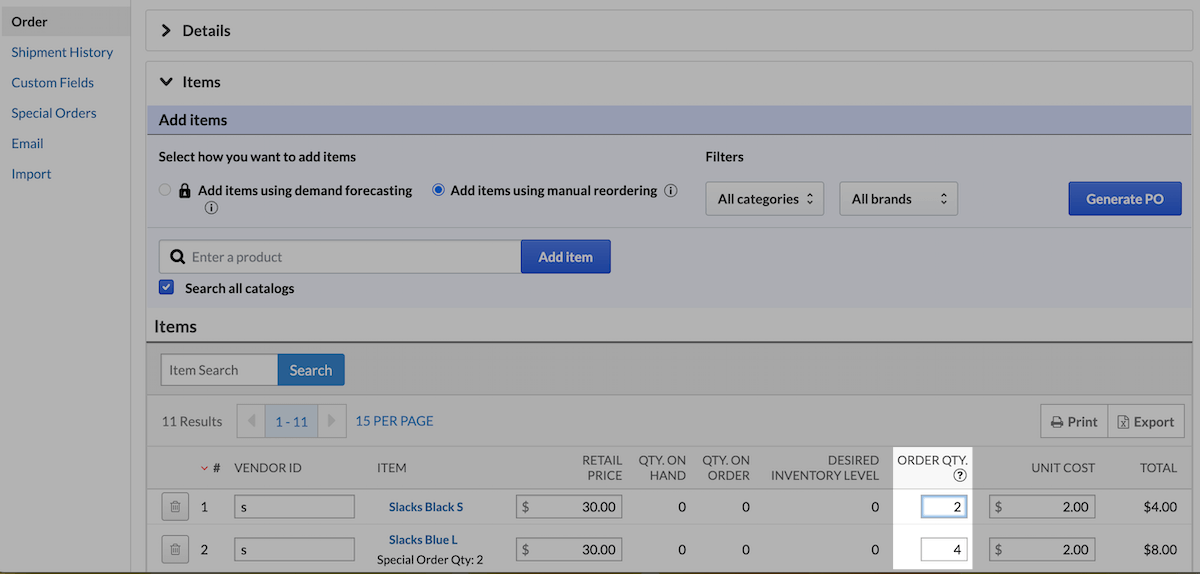Change the 15 PER PAGE setting
The image size is (1200, 574).
click(395, 421)
